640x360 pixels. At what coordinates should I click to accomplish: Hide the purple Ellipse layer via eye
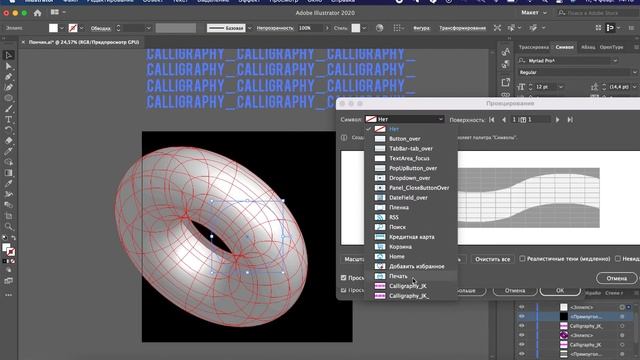pyautogui.click(x=522, y=335)
